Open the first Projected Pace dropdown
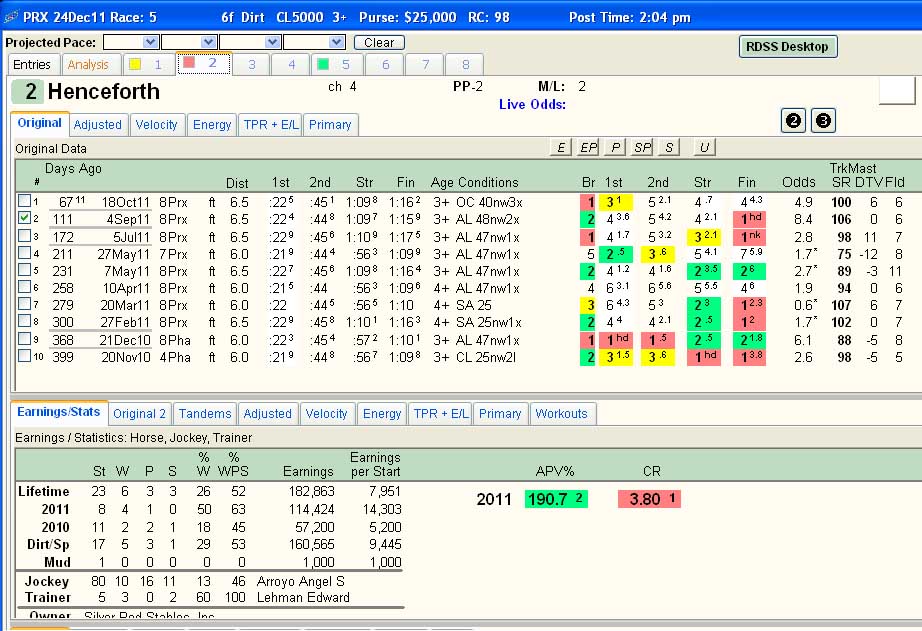The image size is (922, 631). 151,42
